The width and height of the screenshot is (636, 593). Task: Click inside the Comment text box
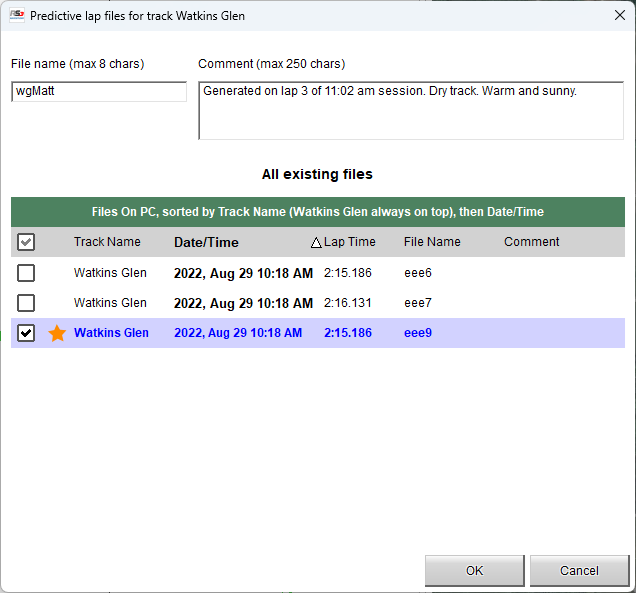click(411, 110)
